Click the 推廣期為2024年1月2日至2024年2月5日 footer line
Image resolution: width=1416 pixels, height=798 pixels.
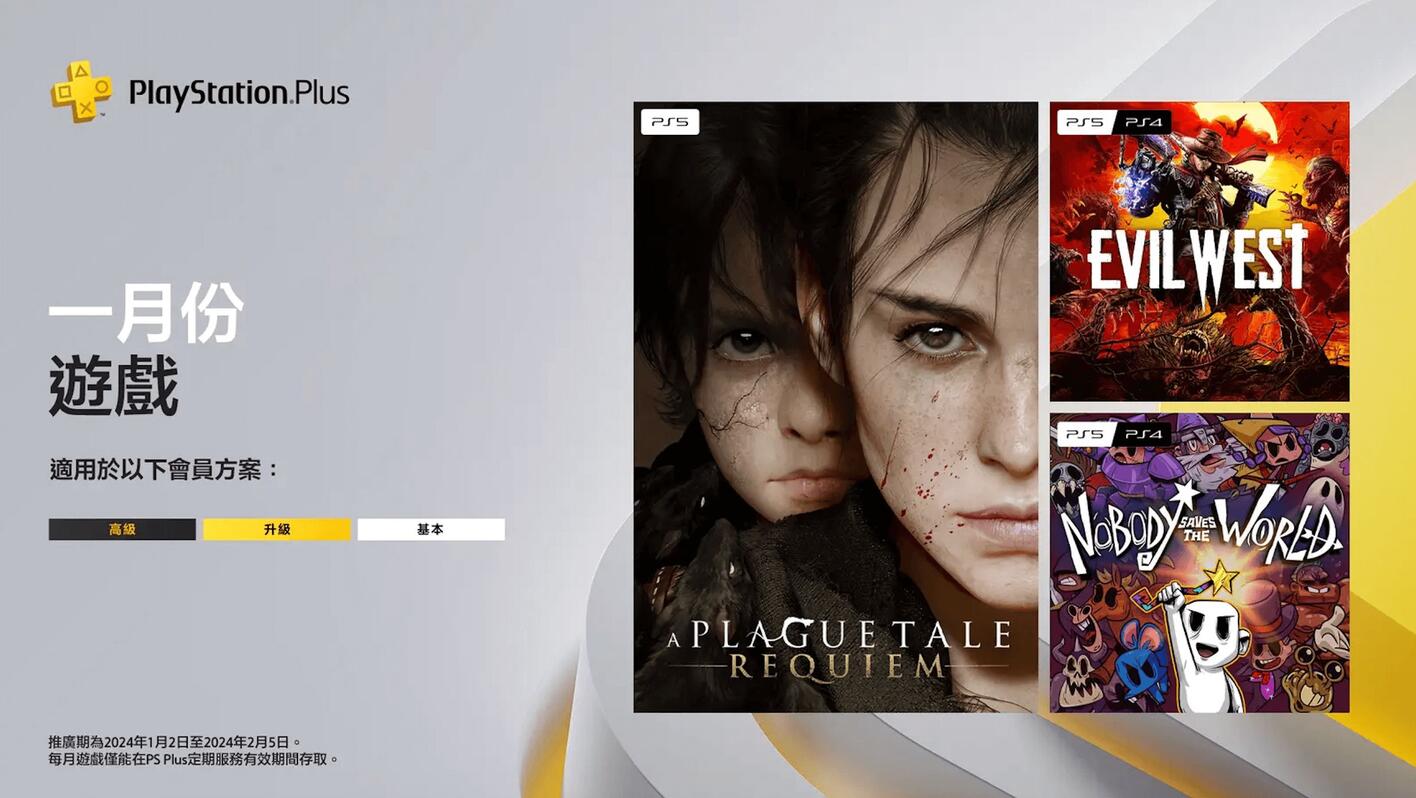pyautogui.click(x=176, y=742)
